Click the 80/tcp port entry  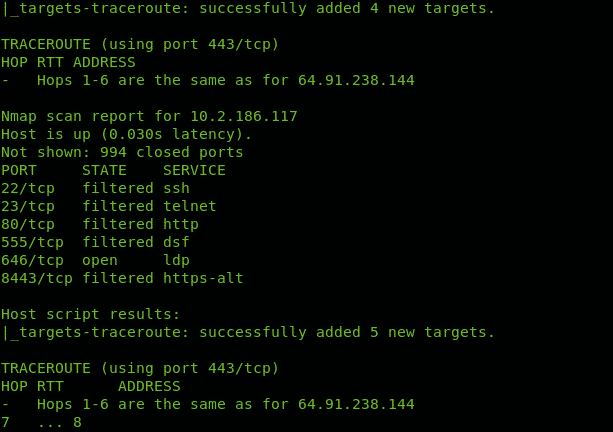pos(28,225)
